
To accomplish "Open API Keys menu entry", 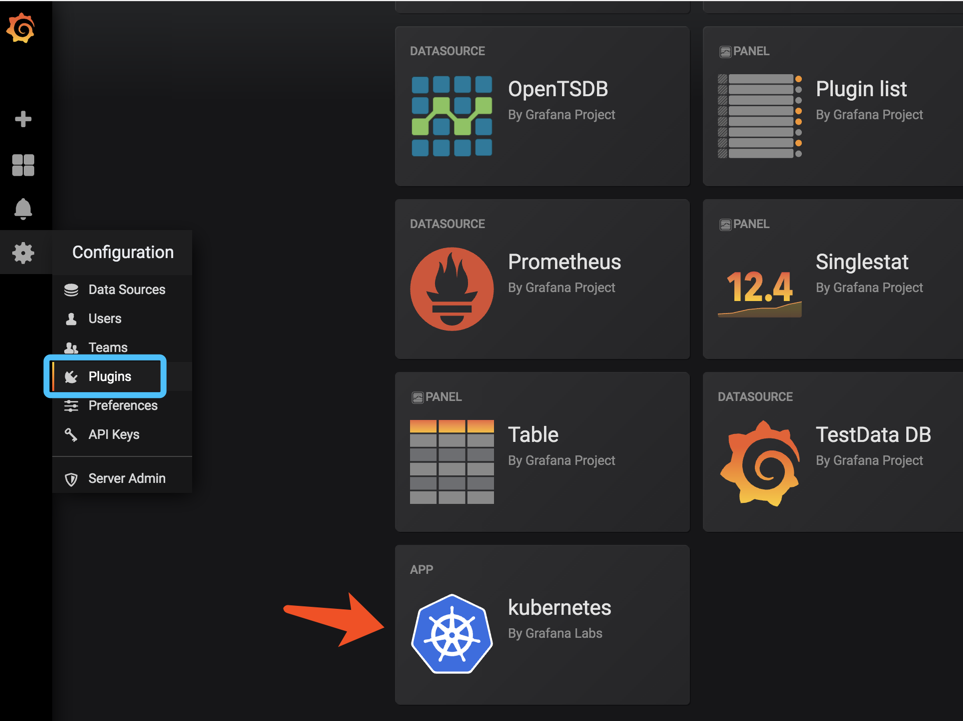I will click(114, 434).
